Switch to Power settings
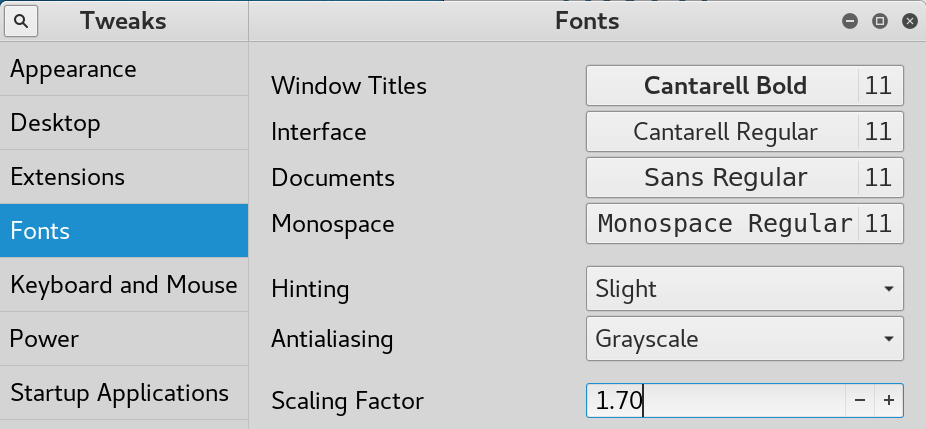 pyautogui.click(x=124, y=339)
